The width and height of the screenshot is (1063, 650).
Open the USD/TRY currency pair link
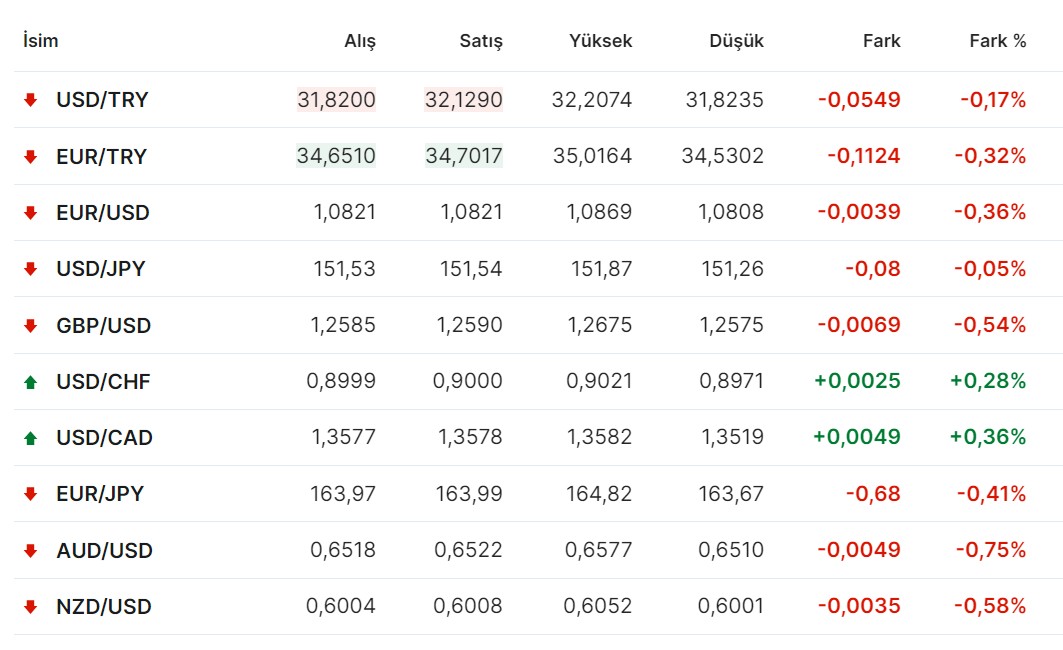102,100
